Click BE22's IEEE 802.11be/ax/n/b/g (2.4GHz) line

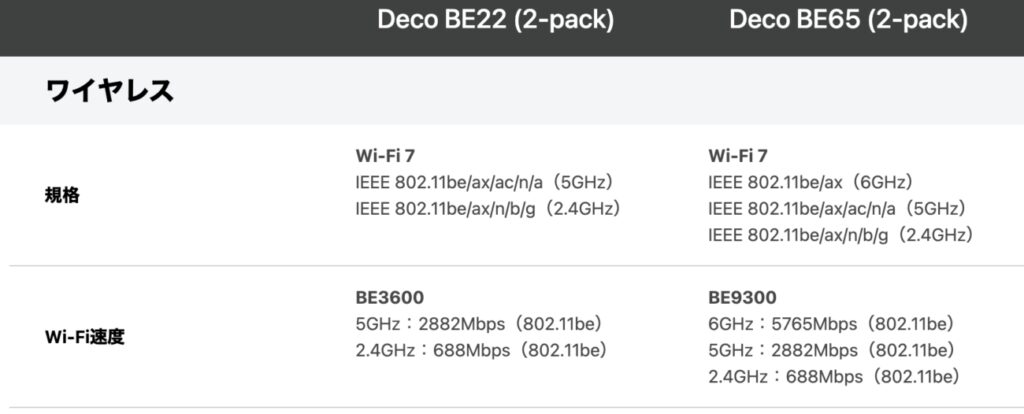488,208
